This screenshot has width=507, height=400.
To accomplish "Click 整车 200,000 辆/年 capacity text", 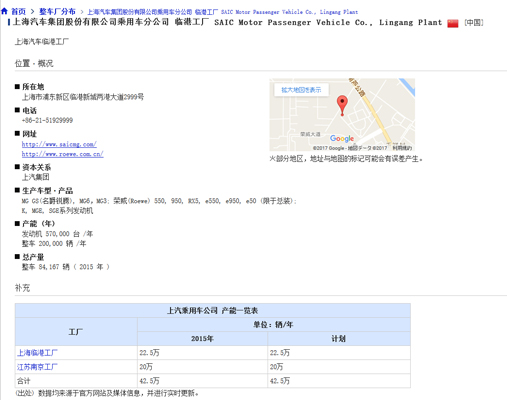I will coord(54,244).
